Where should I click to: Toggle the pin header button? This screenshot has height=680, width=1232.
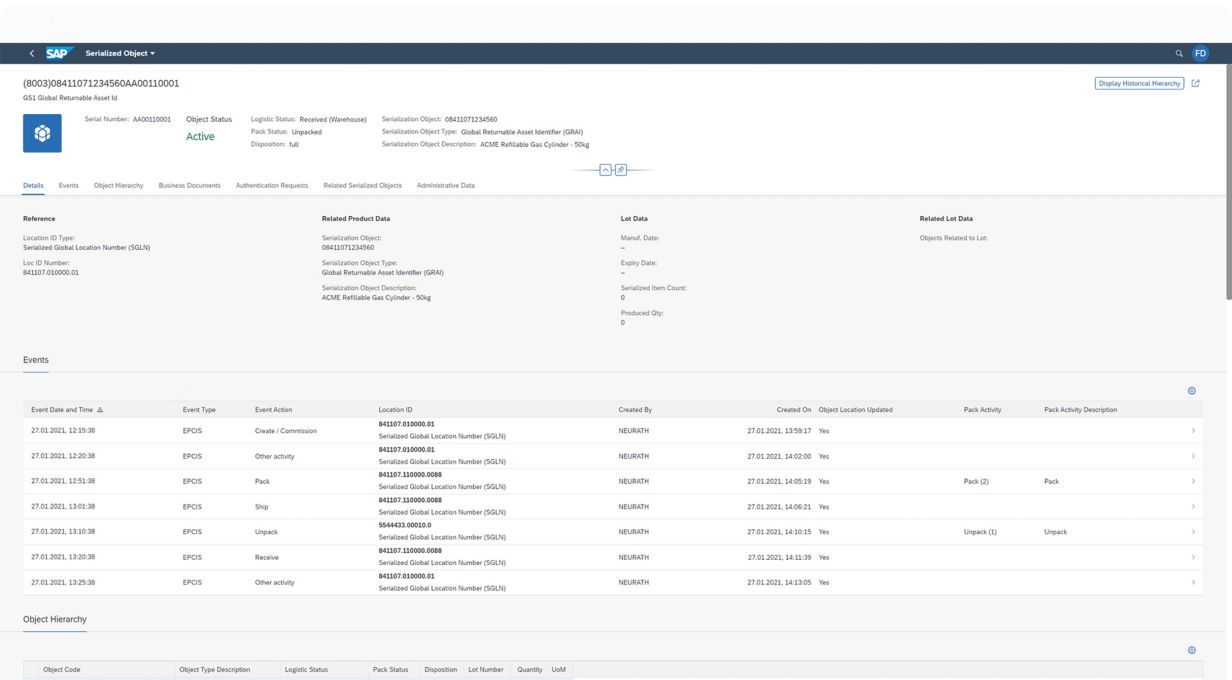coord(621,170)
